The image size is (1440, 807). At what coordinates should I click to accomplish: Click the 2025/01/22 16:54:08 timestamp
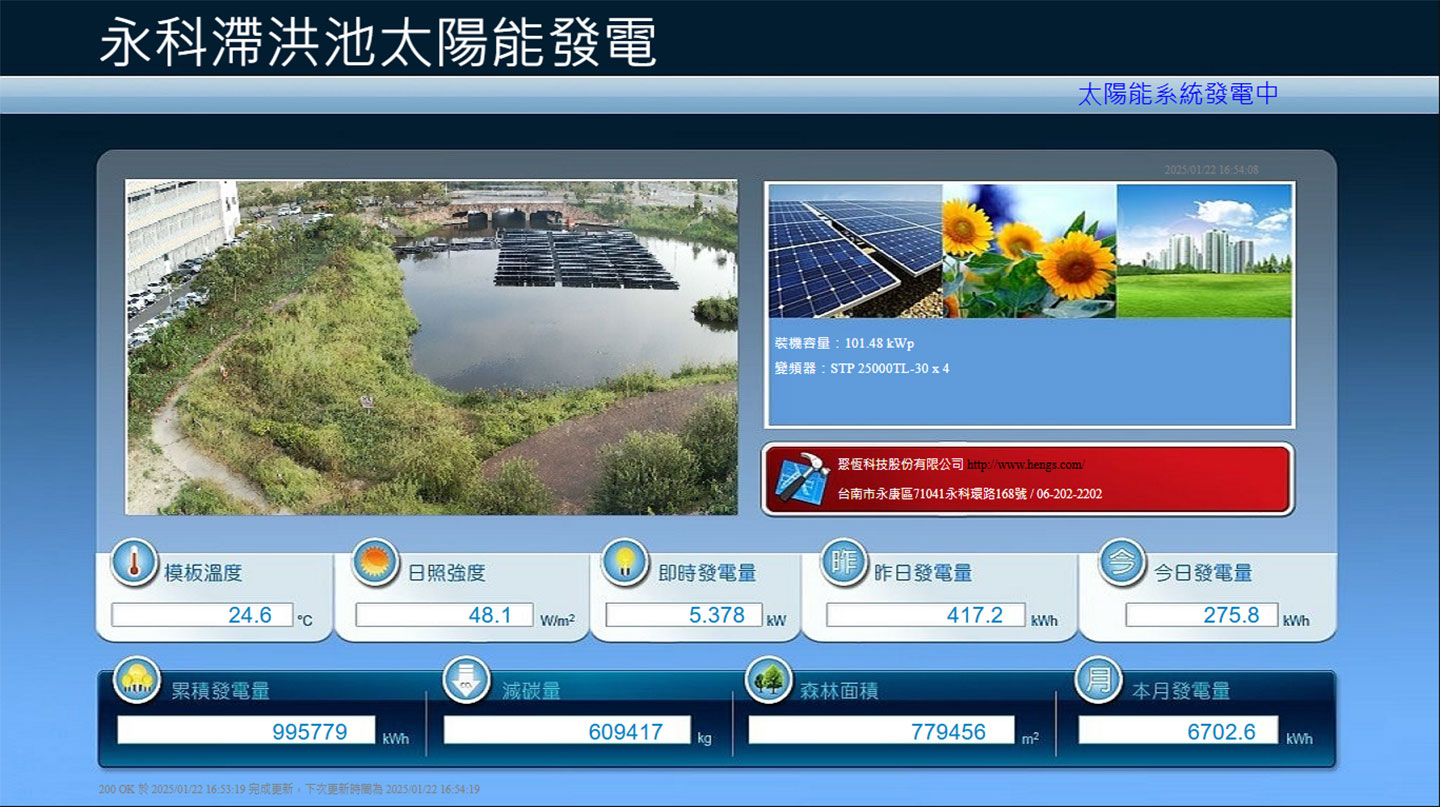tap(1211, 170)
